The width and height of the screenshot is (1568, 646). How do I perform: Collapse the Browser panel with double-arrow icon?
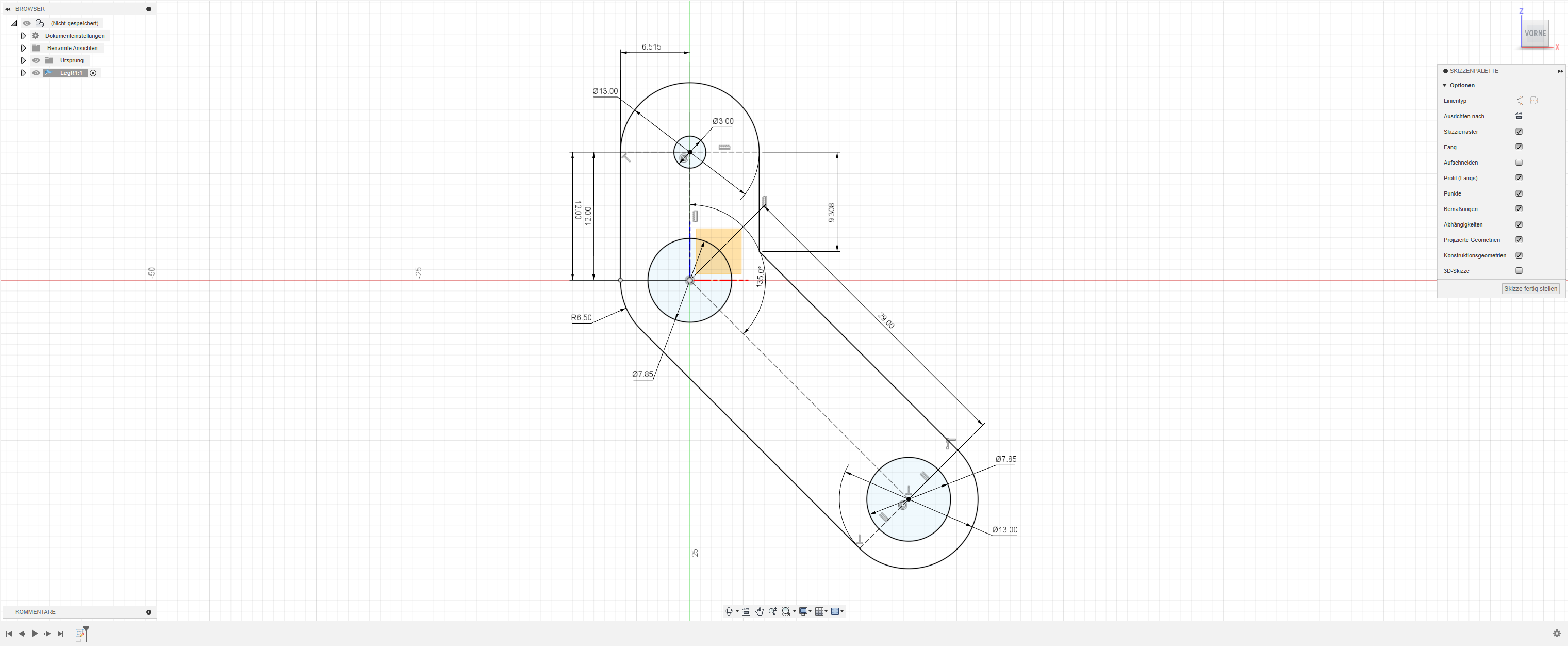coord(8,9)
